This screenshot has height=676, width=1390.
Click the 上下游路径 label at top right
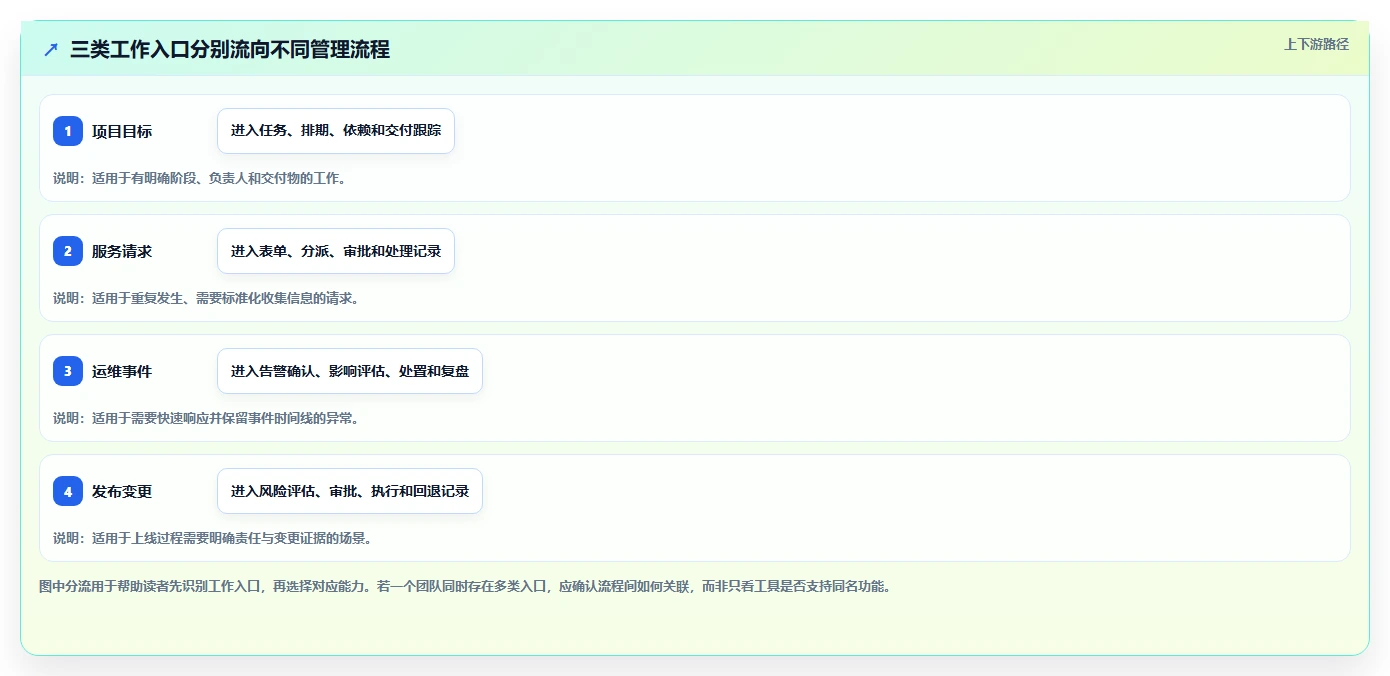point(1316,44)
